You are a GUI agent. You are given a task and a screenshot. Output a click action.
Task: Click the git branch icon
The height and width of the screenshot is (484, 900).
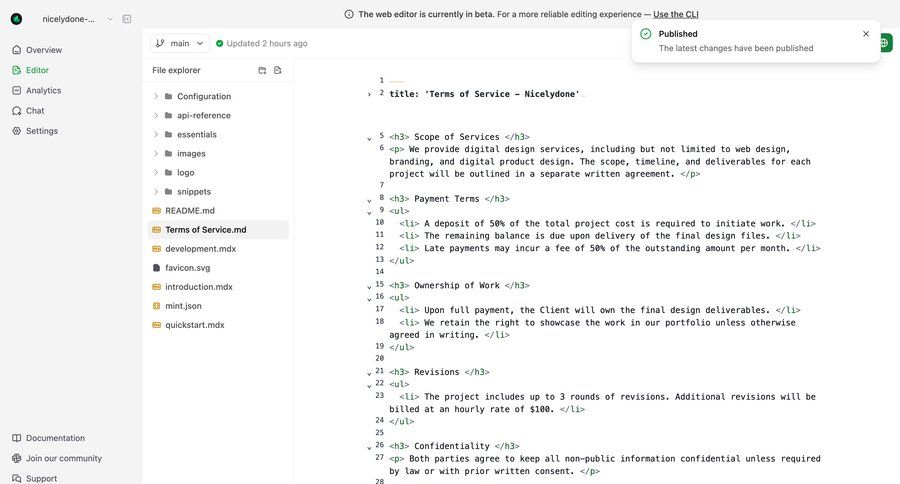click(160, 43)
